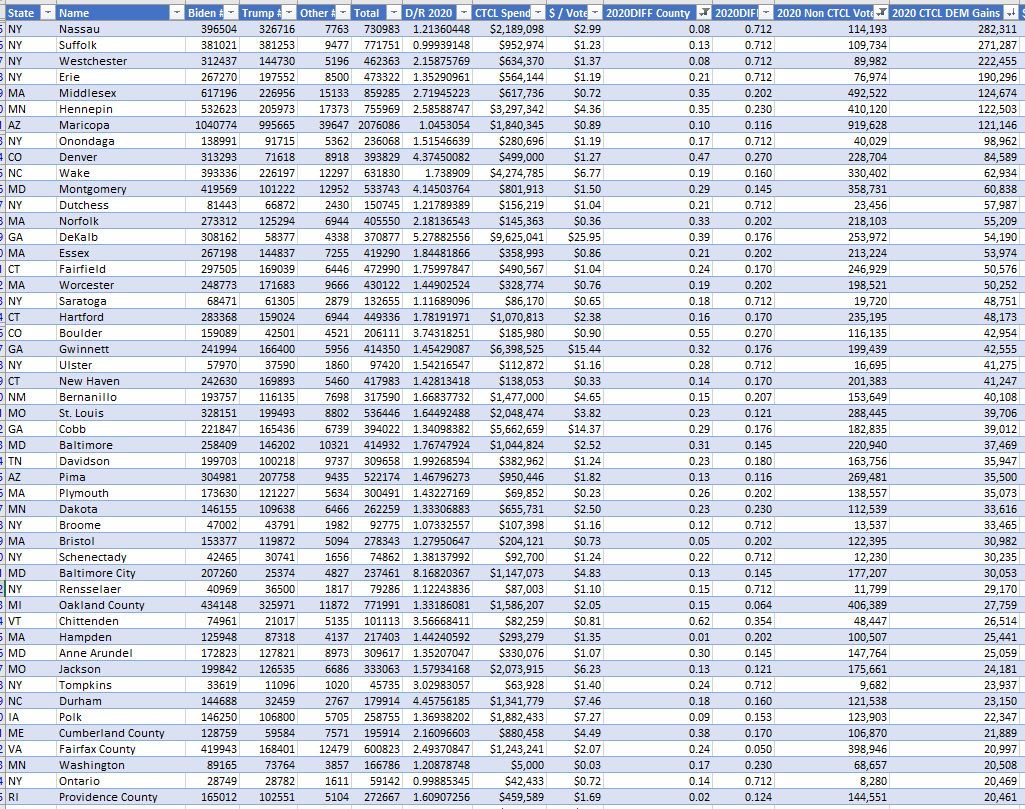Select Gwinnett's $15.44 per vote cell
This screenshot has height=809, width=1025.
(x=575, y=350)
